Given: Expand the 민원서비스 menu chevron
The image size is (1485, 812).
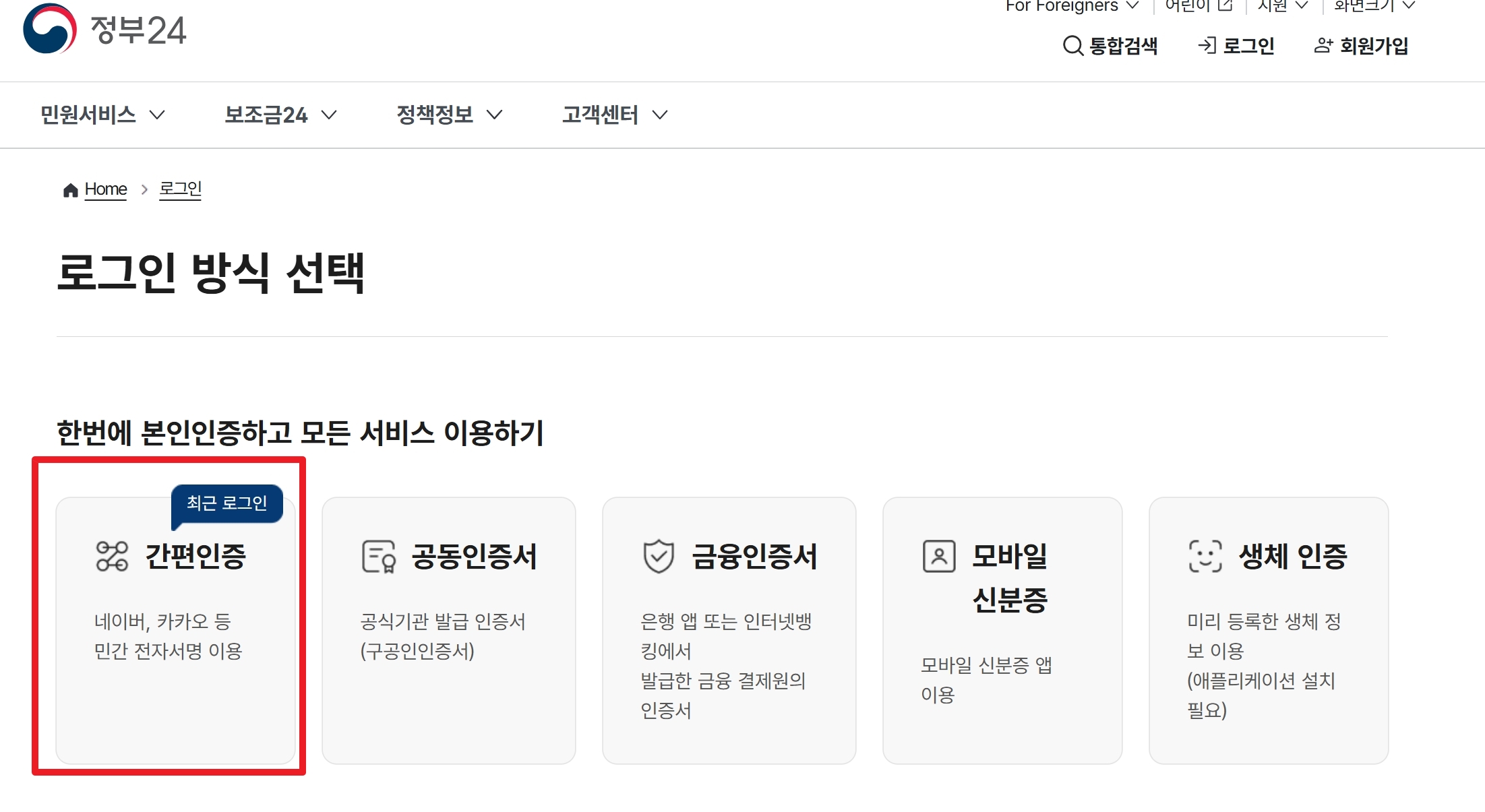Looking at the screenshot, I should (x=157, y=115).
